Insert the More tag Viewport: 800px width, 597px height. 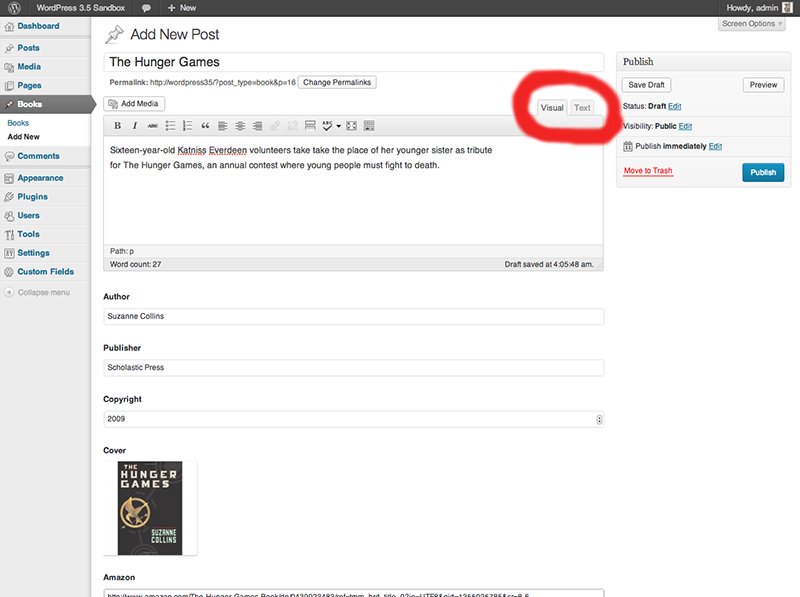point(310,126)
